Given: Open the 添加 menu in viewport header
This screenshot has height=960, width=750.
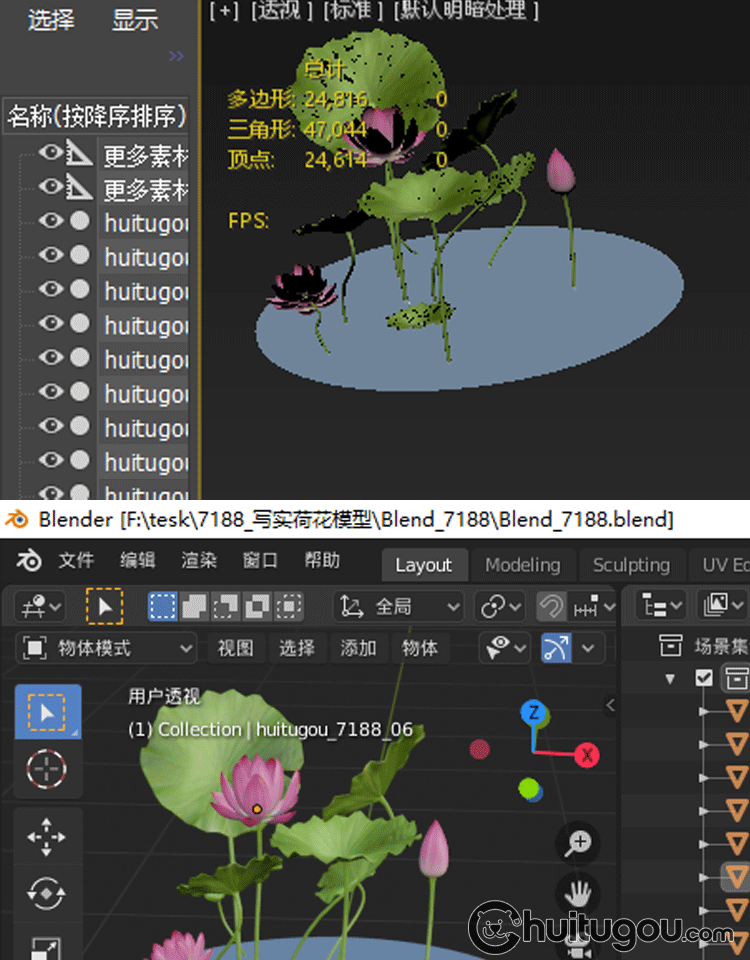Looking at the screenshot, I should 358,648.
